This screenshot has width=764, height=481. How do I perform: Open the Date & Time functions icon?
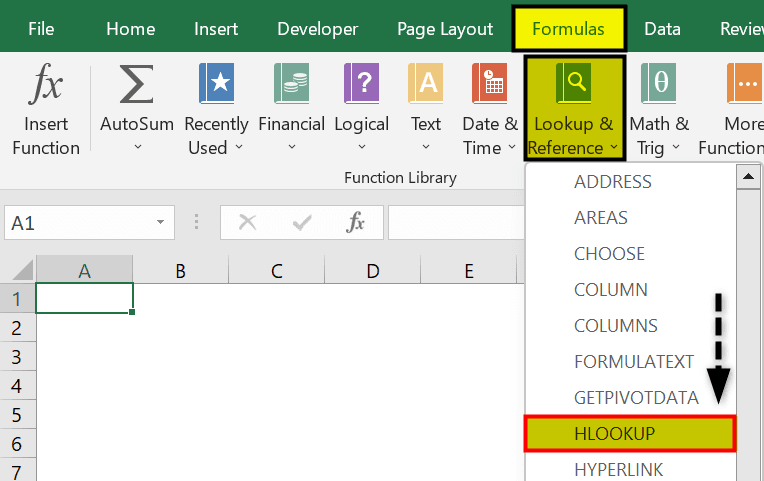(x=490, y=83)
